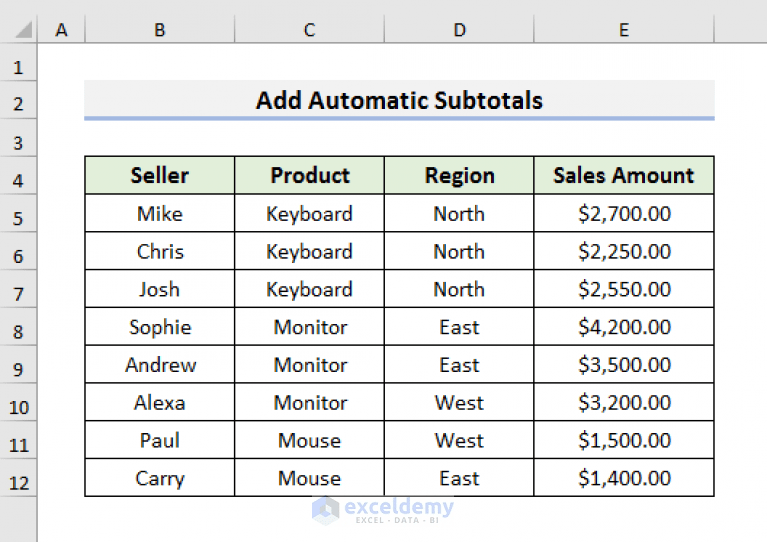Select Paul's 'West' region cell
This screenshot has width=767, height=542.
click(x=459, y=440)
